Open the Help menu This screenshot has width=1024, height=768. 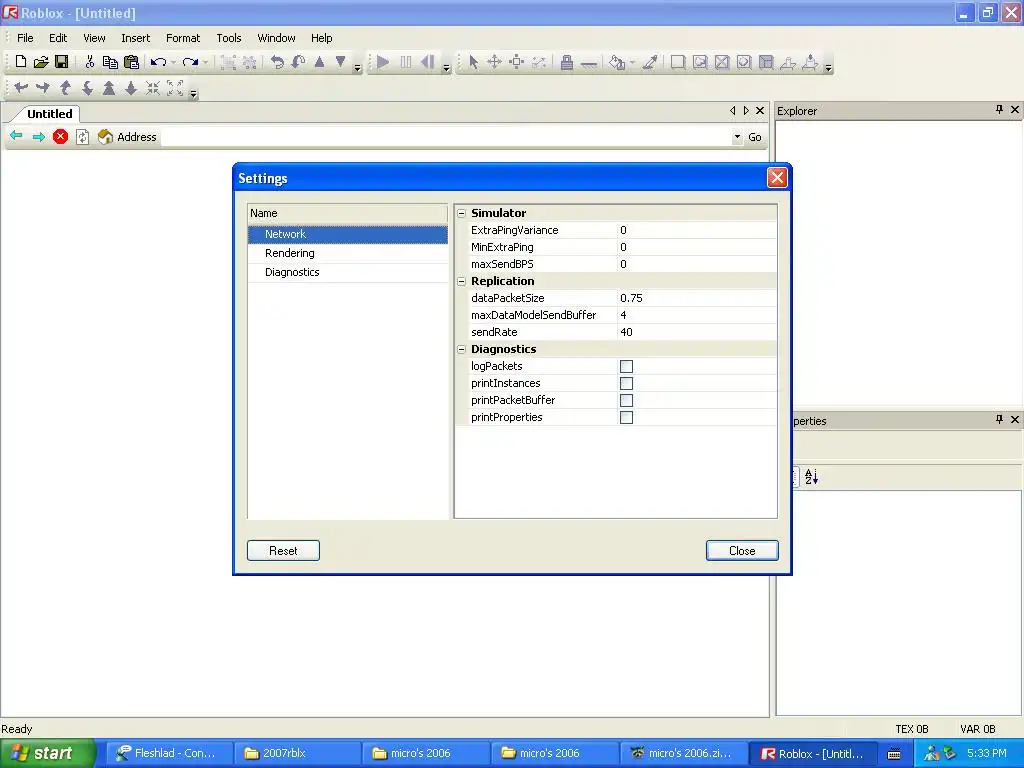[x=321, y=38]
